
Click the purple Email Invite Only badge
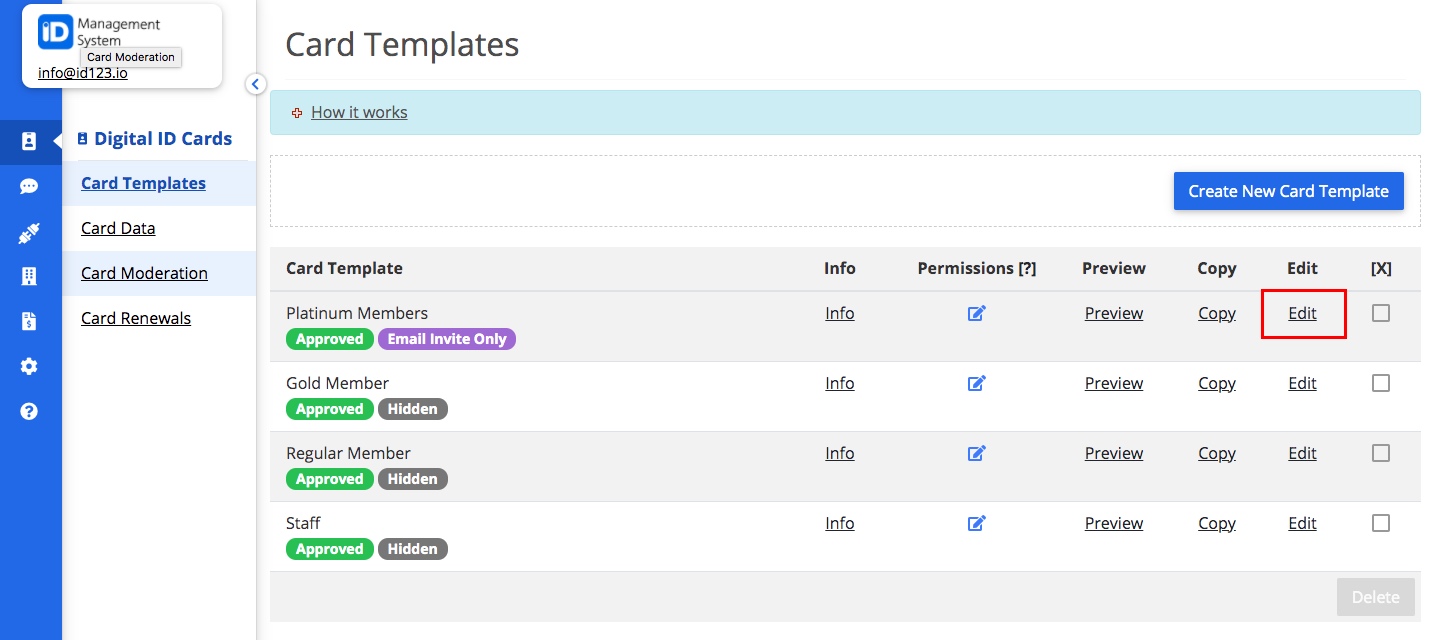447,339
